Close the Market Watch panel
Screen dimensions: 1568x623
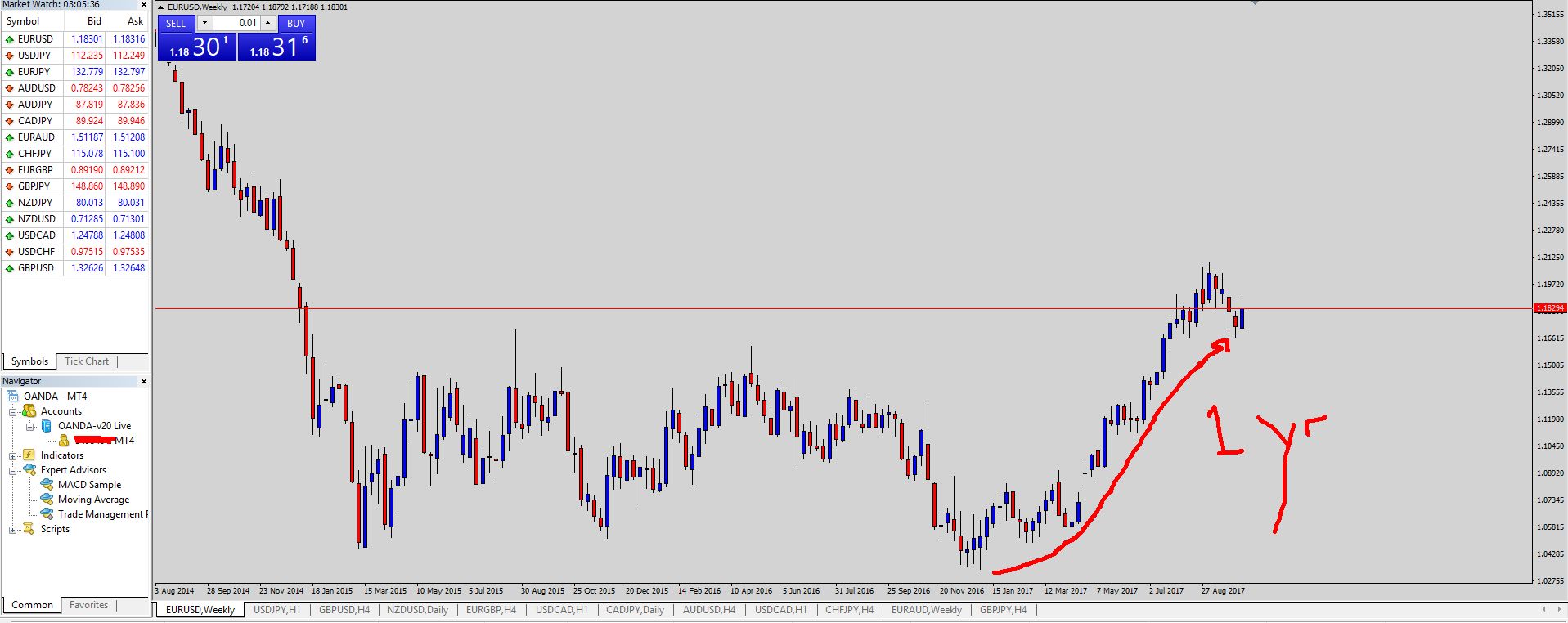pos(144,5)
